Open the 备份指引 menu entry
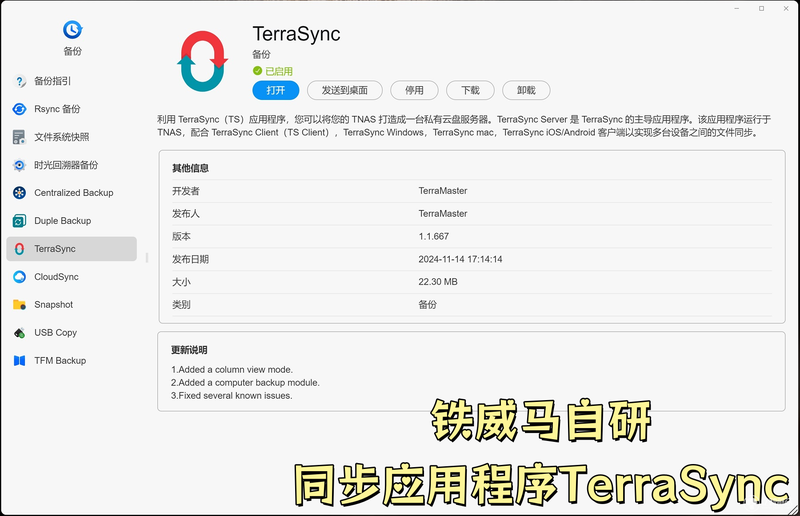Viewport: 800px width, 516px height. click(53, 81)
